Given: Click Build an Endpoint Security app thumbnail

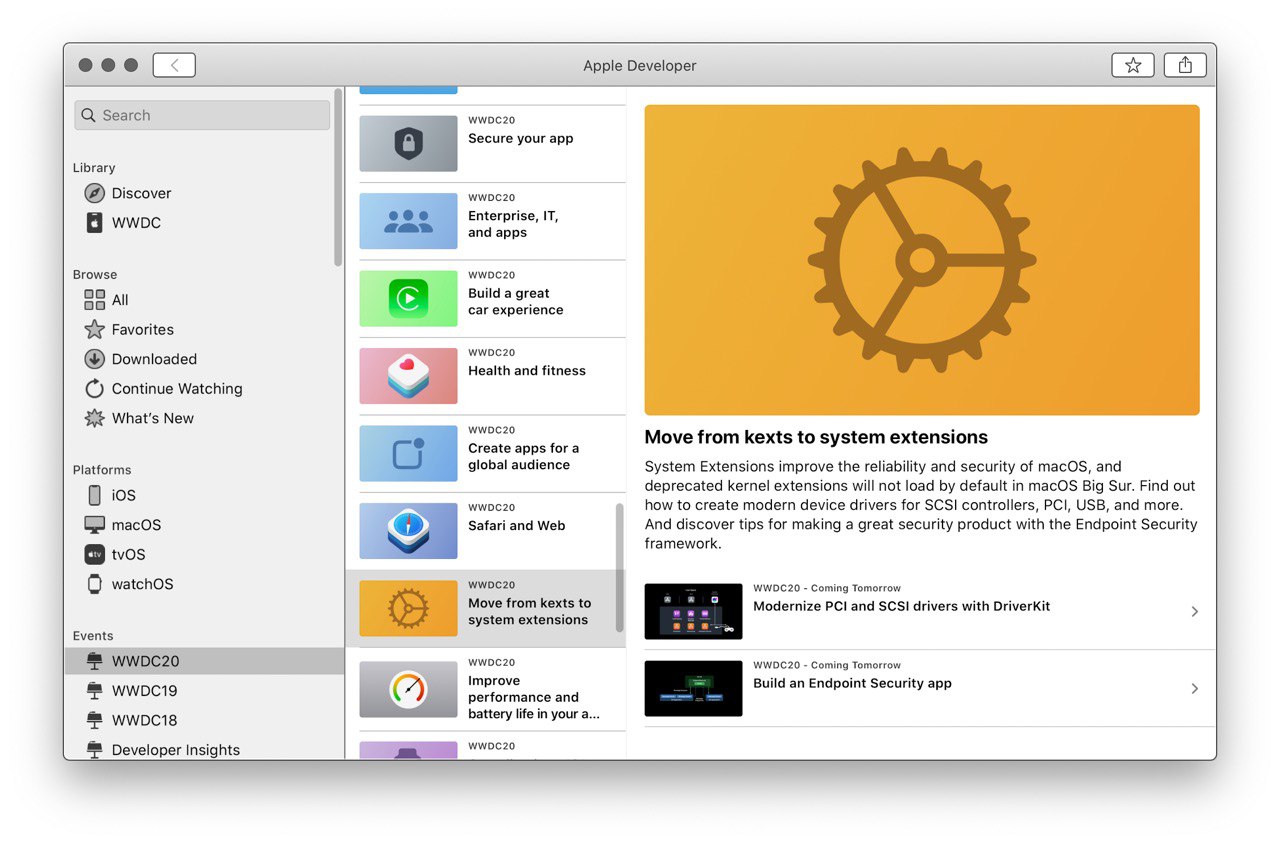Looking at the screenshot, I should (x=693, y=688).
